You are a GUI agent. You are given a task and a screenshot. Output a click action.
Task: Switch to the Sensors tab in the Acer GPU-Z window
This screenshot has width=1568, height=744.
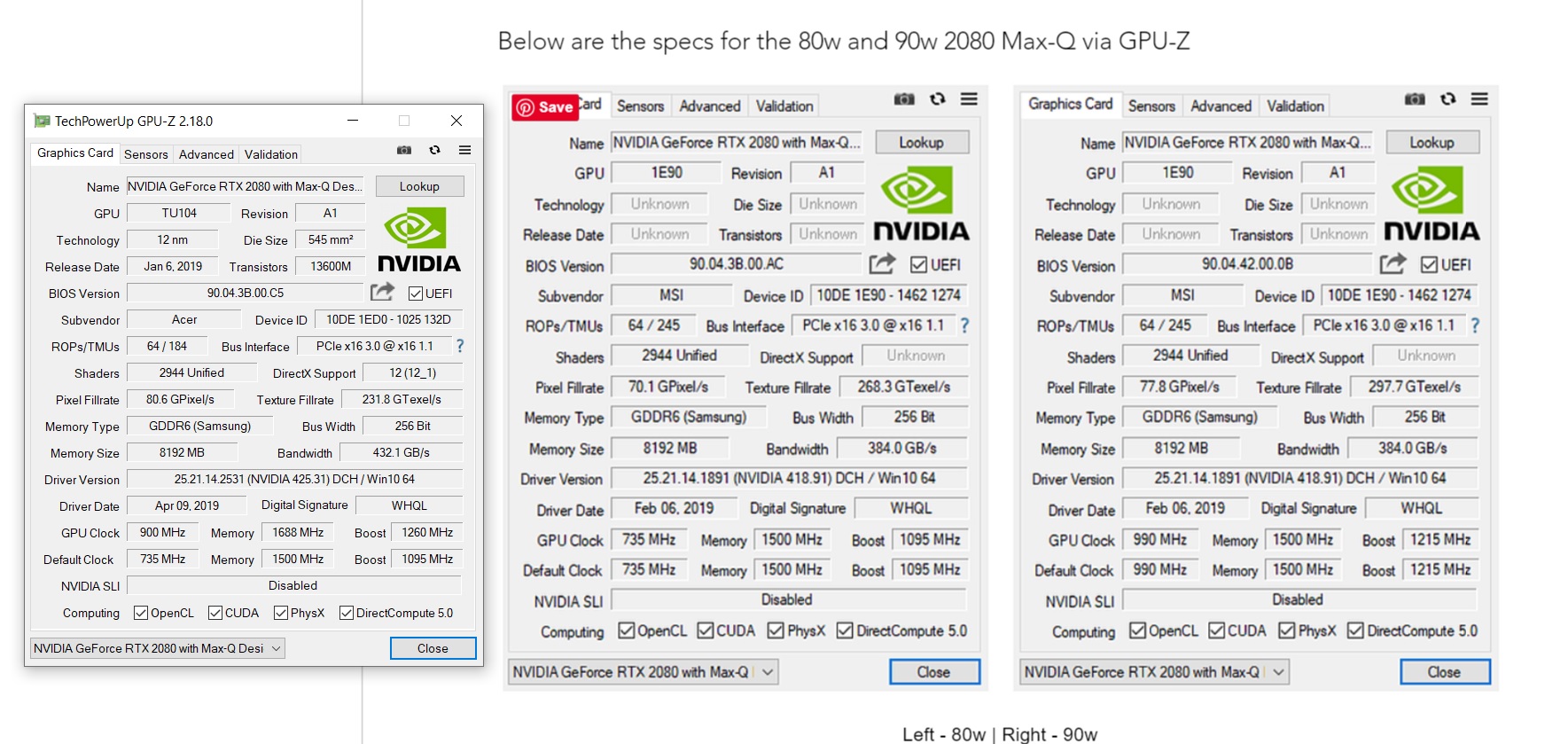146,154
